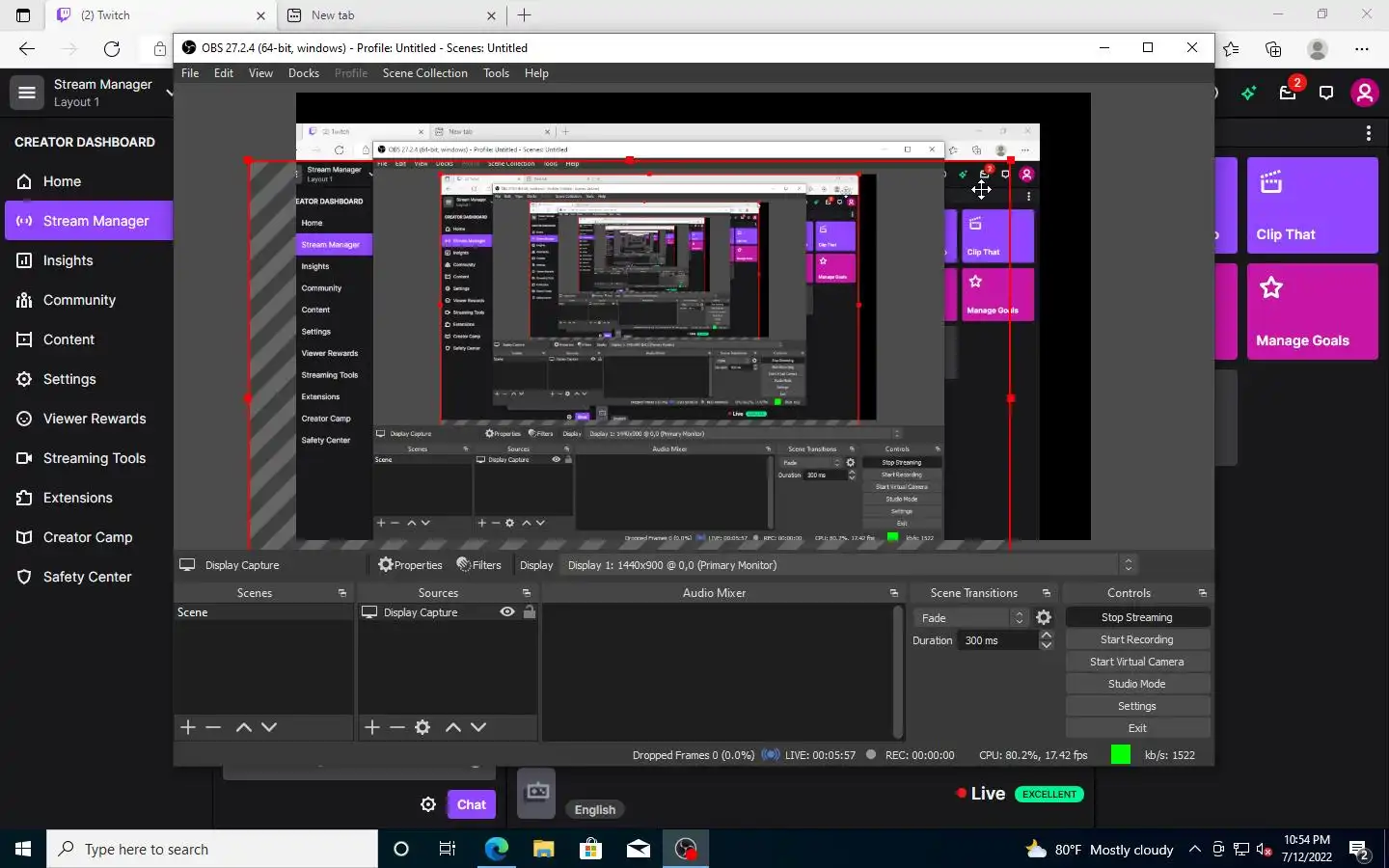Screen dimensions: 1389x868
Task: Open the Twitch whispers chat icon
Action: 1326,93
